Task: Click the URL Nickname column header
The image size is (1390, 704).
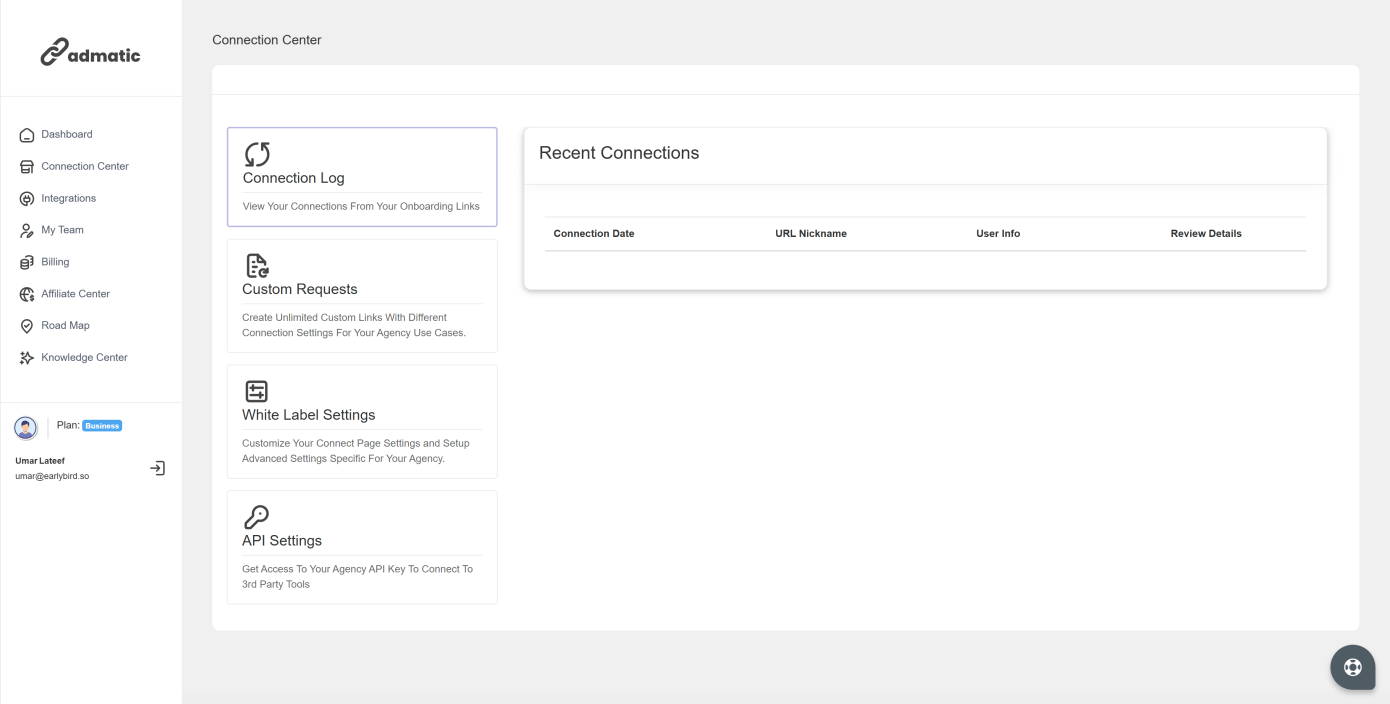Action: 811,234
